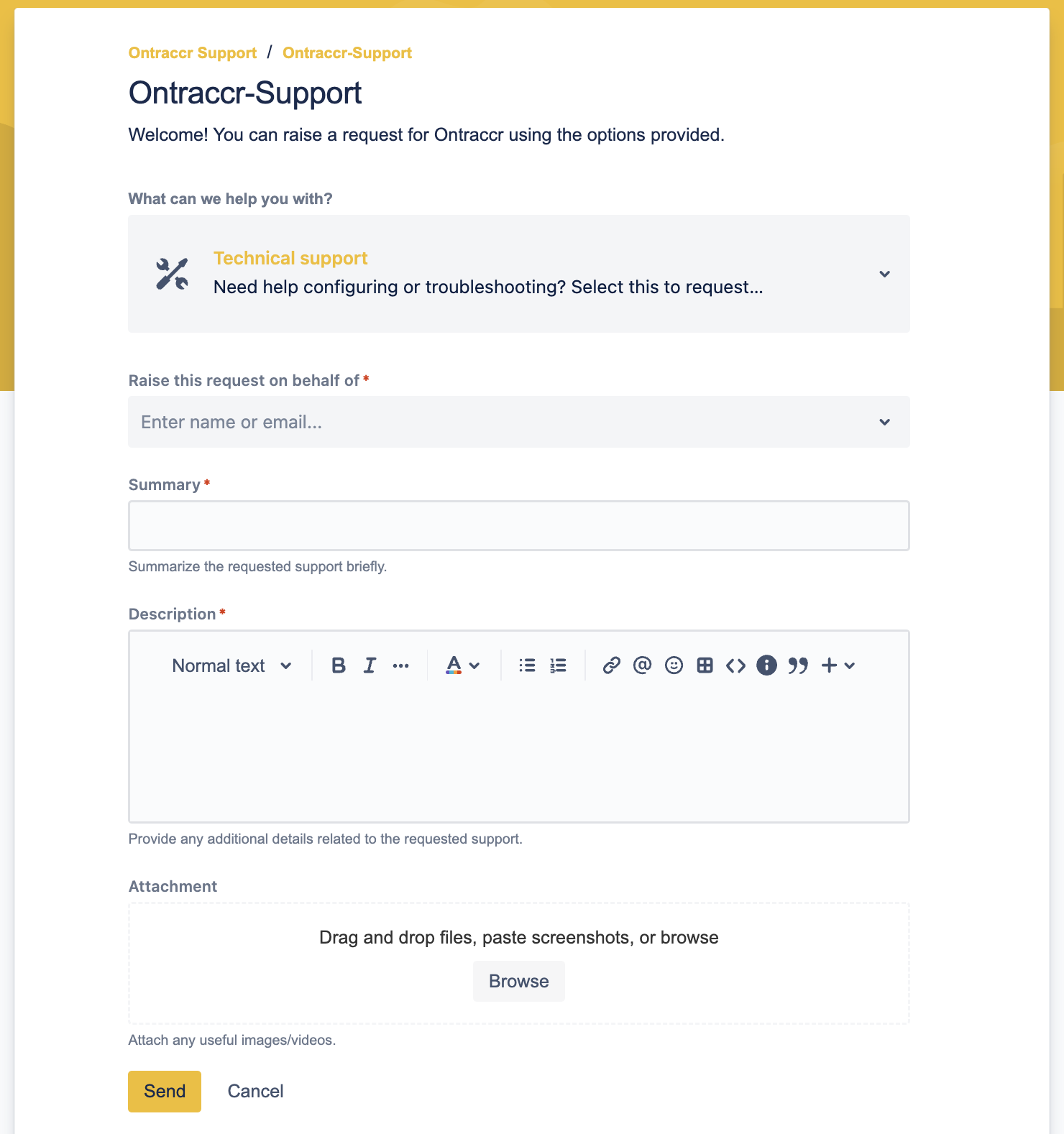Insert an info panel
This screenshot has width=1064, height=1134.
click(x=766, y=665)
